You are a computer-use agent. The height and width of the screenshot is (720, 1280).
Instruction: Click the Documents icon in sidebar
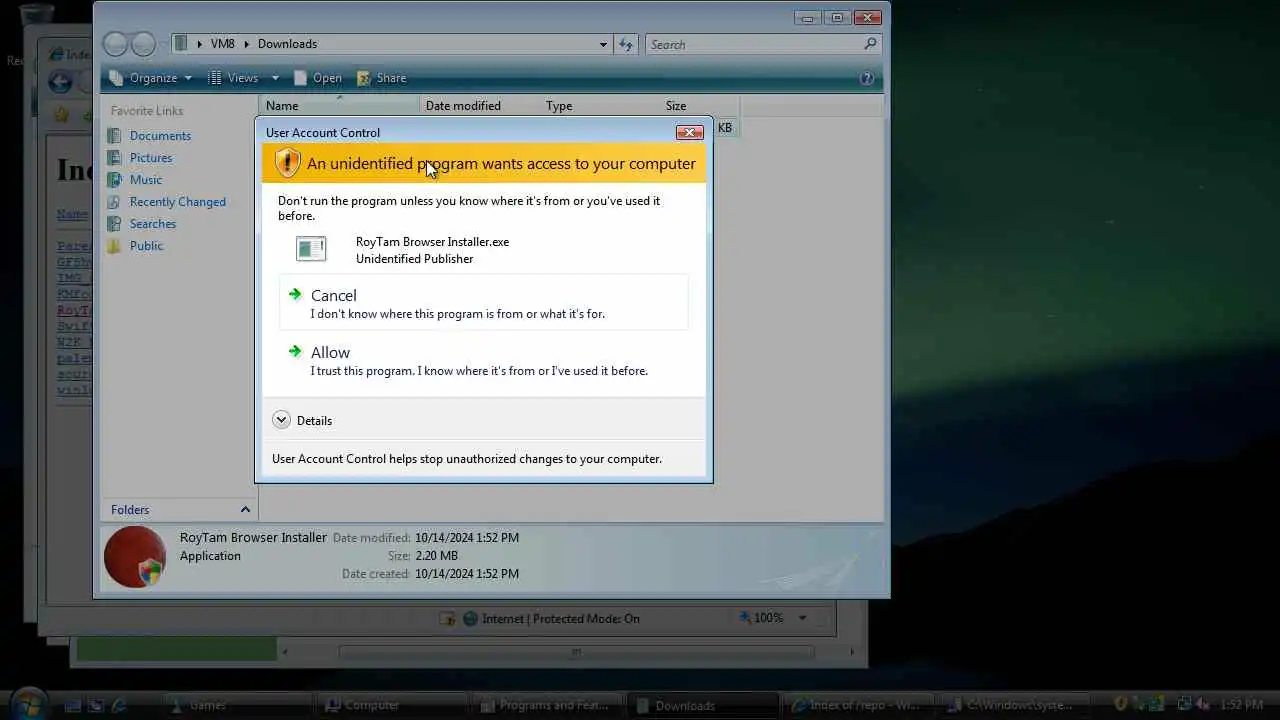point(115,136)
